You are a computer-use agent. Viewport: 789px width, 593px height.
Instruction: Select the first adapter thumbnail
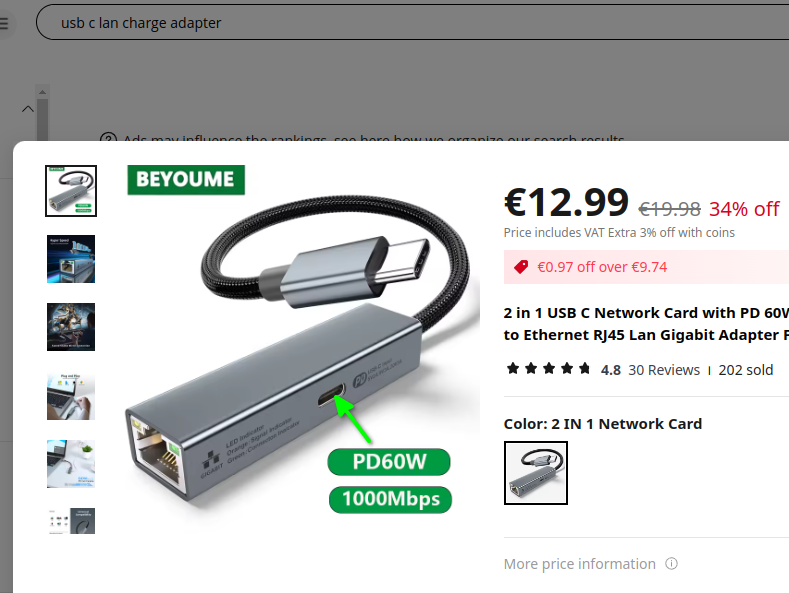71,191
